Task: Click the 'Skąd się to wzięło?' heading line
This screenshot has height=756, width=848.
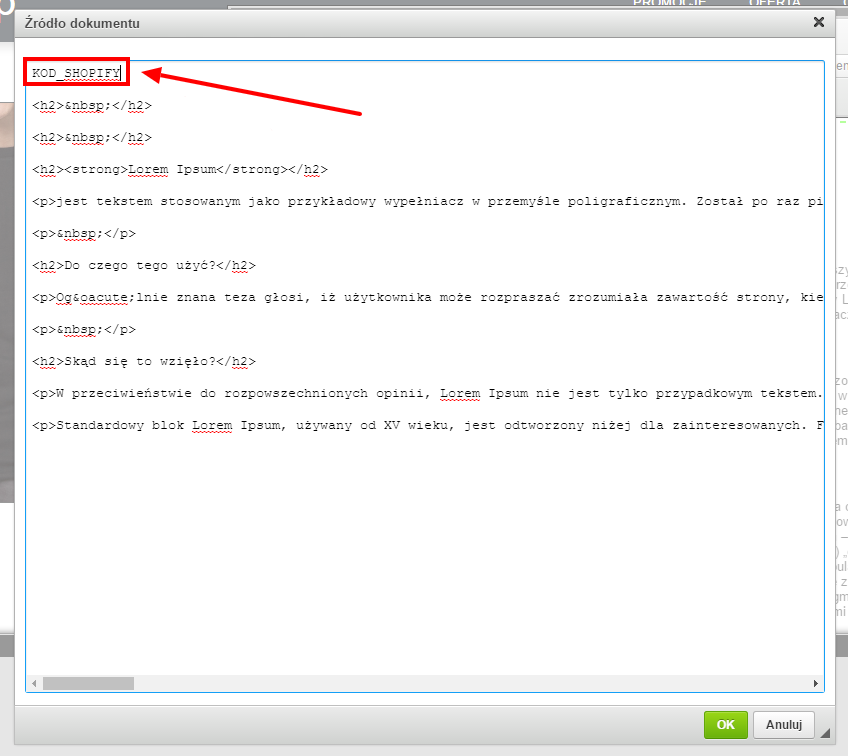Action: [144, 361]
